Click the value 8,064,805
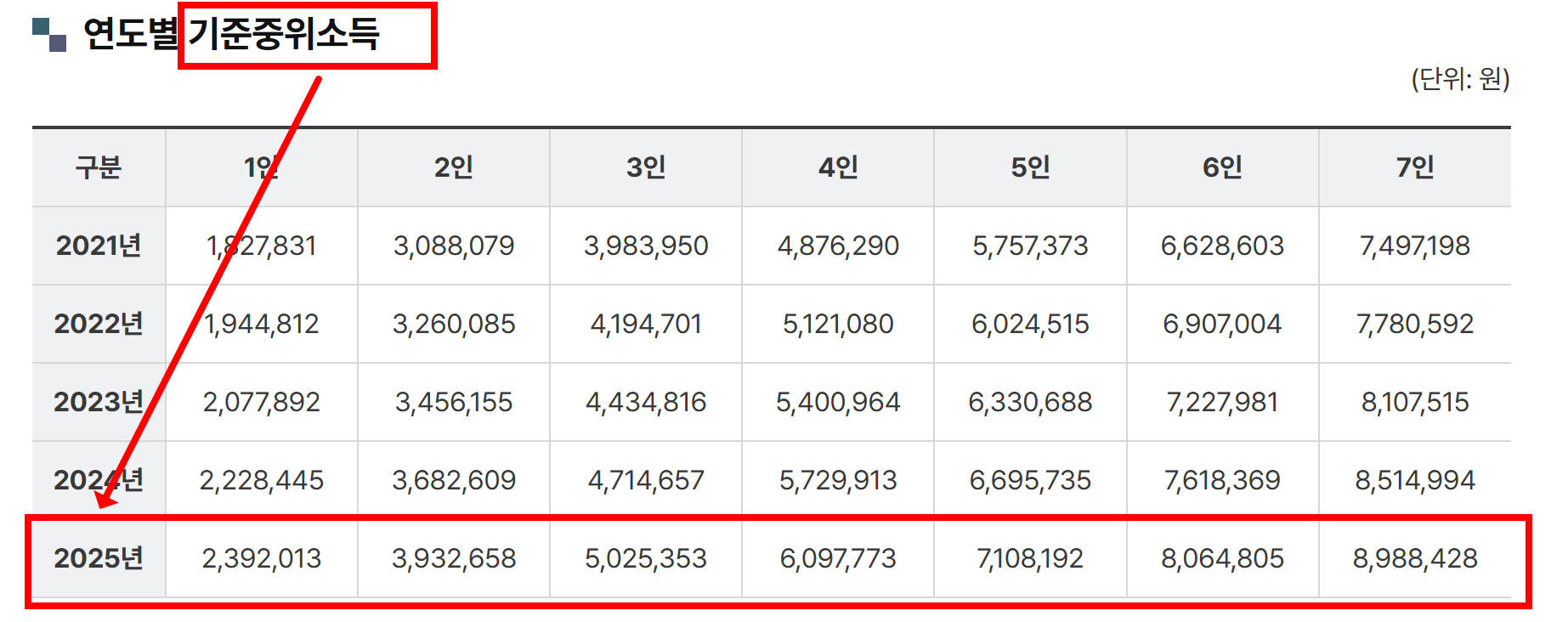This screenshot has width=1568, height=622. point(1222,558)
